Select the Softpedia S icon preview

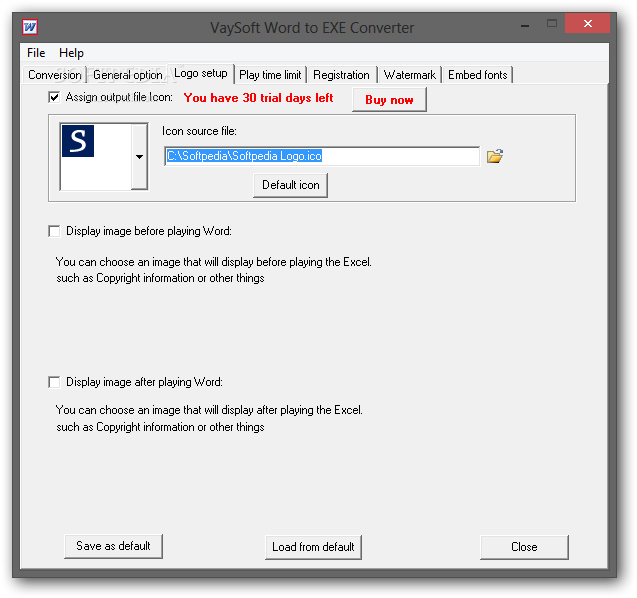pos(78,141)
